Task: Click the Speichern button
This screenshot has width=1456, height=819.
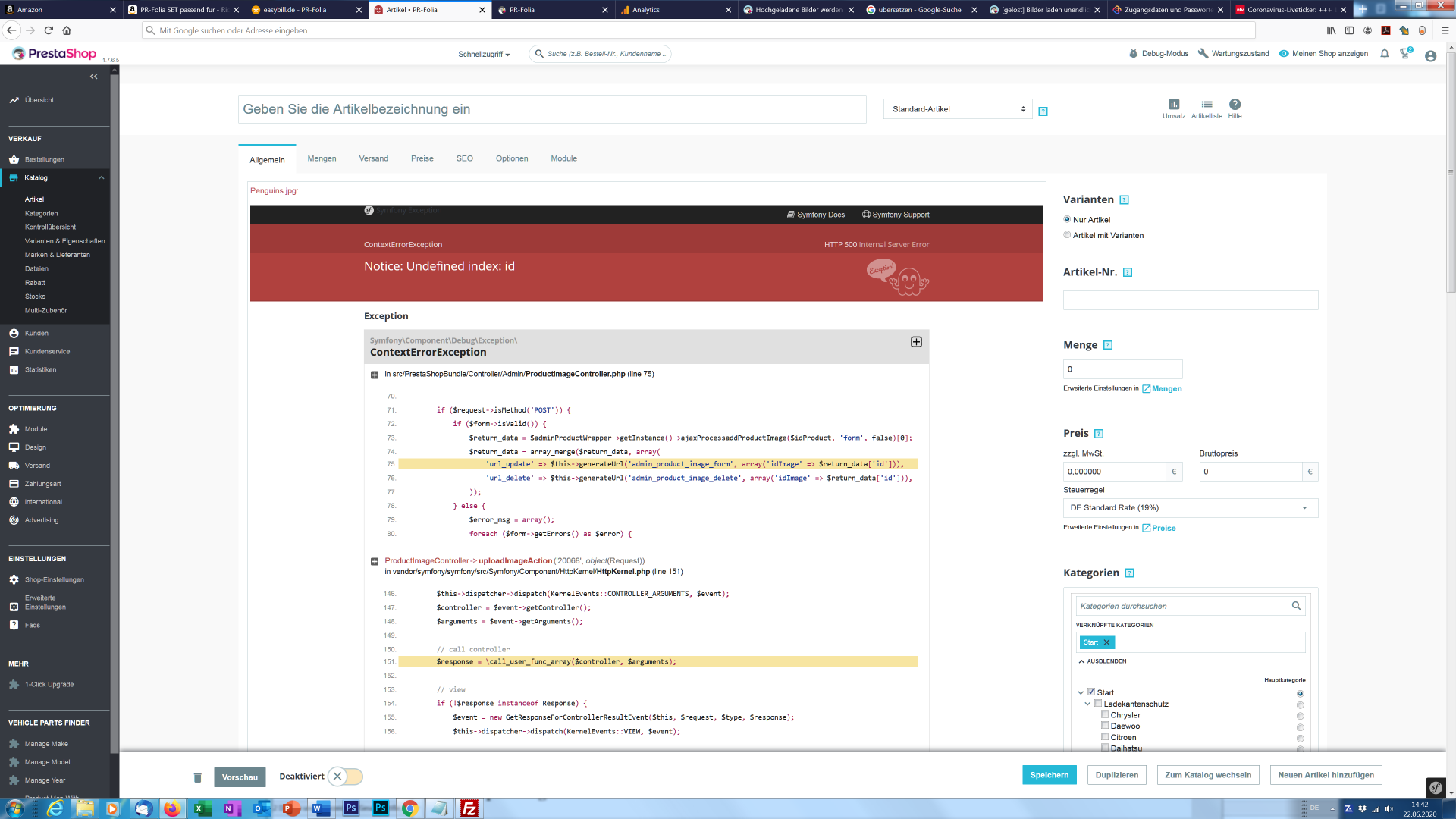Action: [x=1049, y=775]
